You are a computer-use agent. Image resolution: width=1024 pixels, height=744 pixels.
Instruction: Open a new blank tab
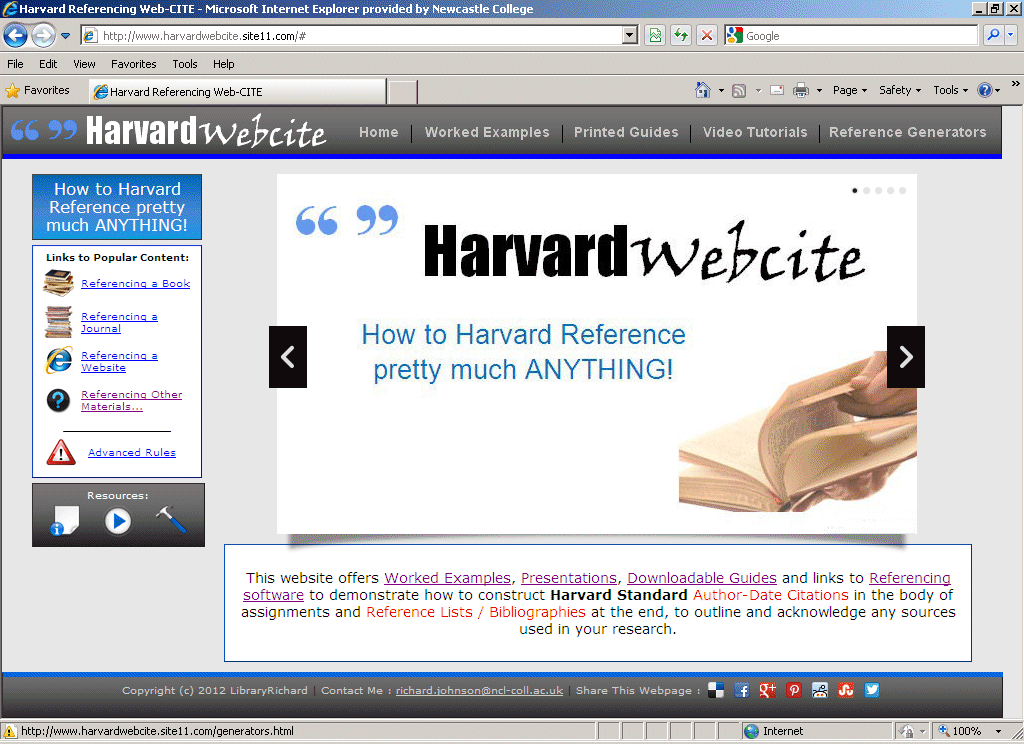point(402,92)
